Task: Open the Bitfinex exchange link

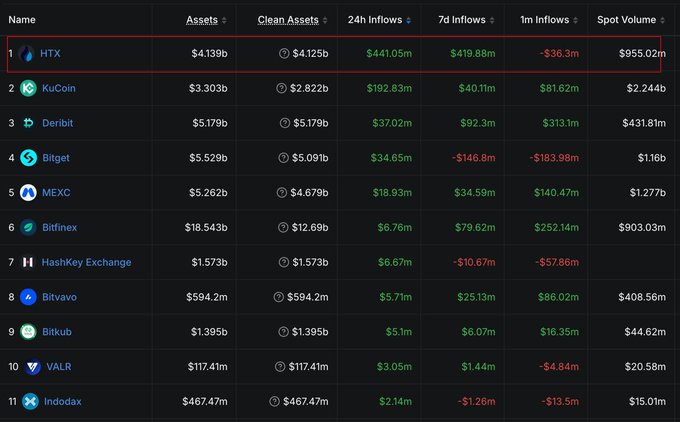Action: pyautogui.click(x=59, y=227)
